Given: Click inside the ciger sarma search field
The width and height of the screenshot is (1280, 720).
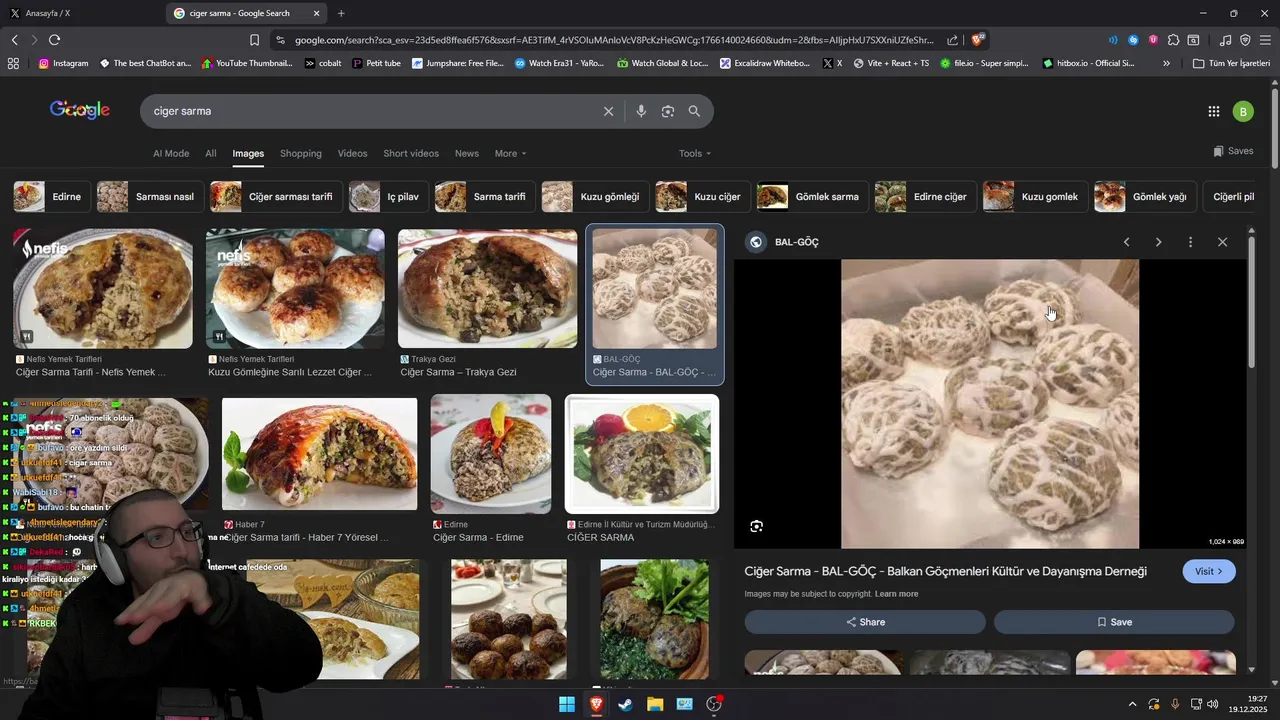Looking at the screenshot, I should (x=370, y=111).
